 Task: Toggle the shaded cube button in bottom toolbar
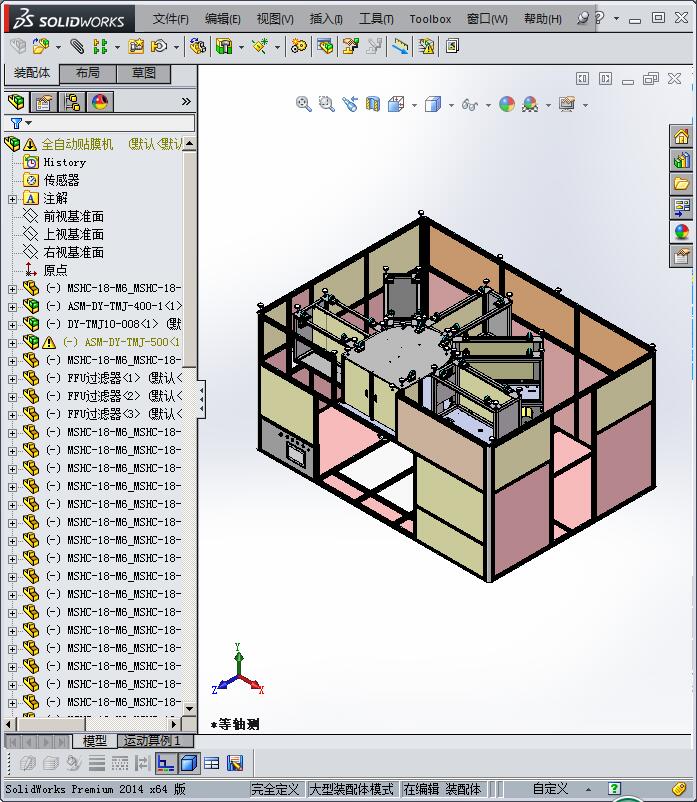[x=189, y=764]
